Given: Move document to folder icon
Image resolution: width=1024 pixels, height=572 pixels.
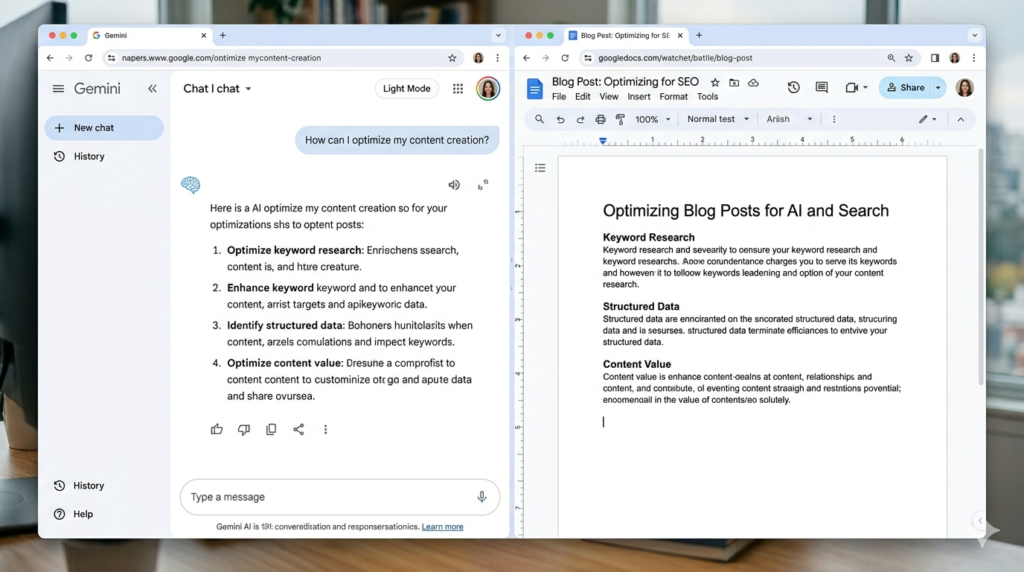Looking at the screenshot, I should 734,83.
